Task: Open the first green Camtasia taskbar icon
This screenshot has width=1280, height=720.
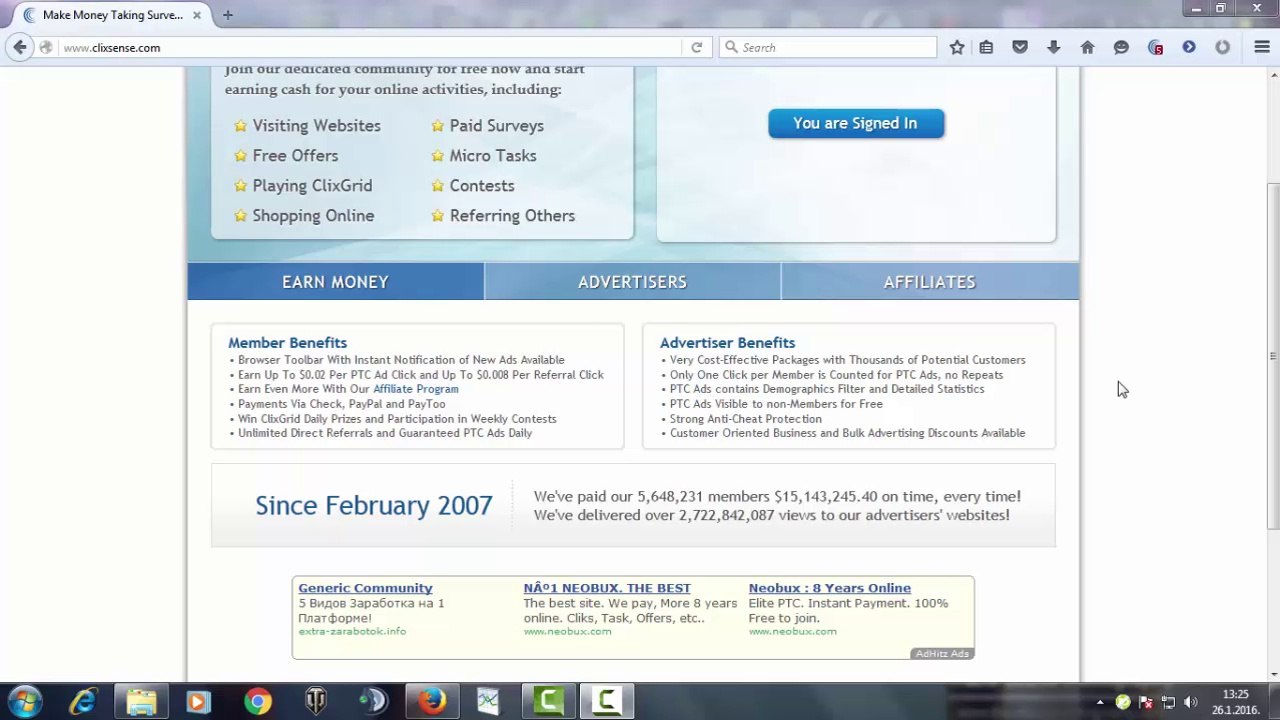Action: 548,702
